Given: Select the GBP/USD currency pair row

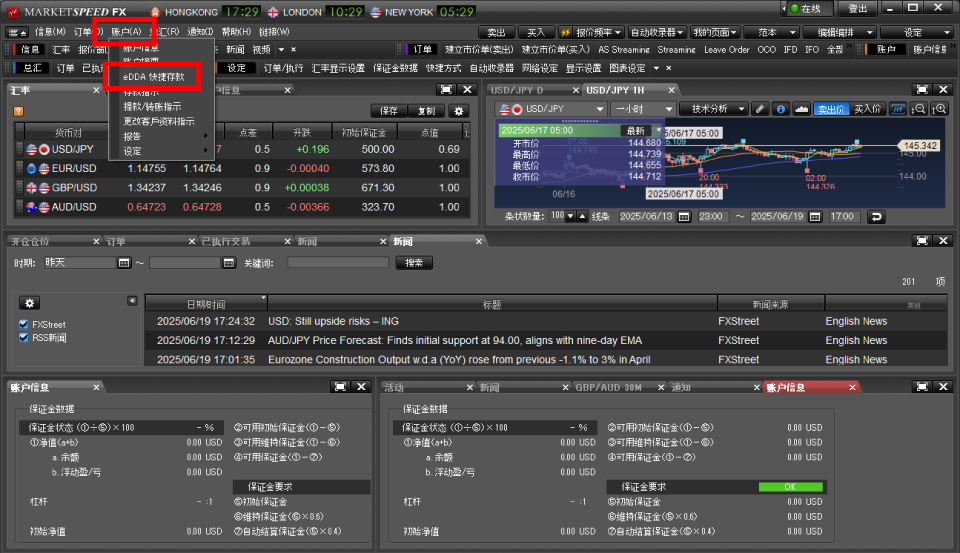Looking at the screenshot, I should 242,188.
